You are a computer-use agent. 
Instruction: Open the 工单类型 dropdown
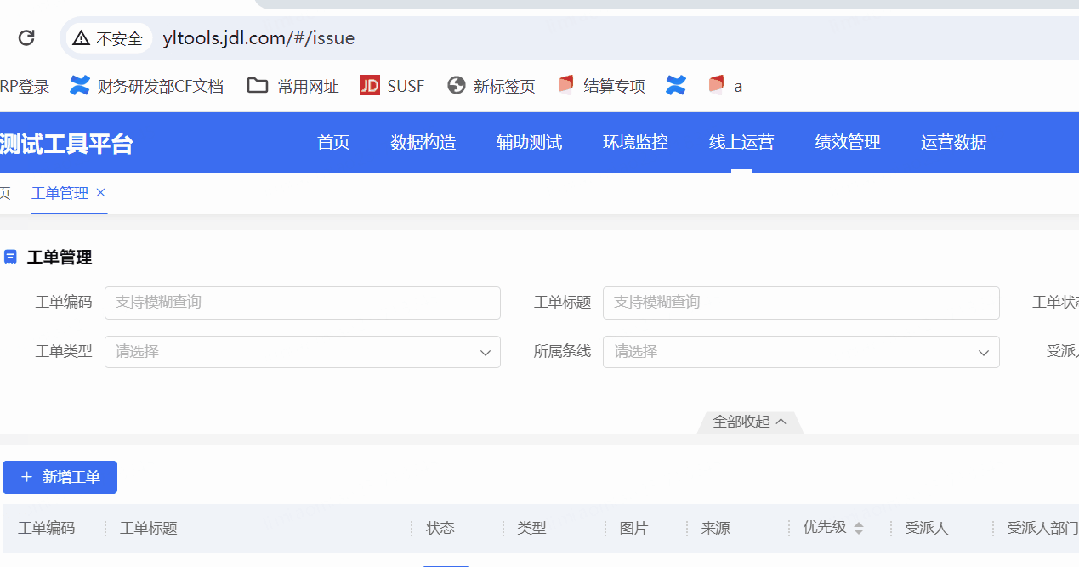[303, 352]
